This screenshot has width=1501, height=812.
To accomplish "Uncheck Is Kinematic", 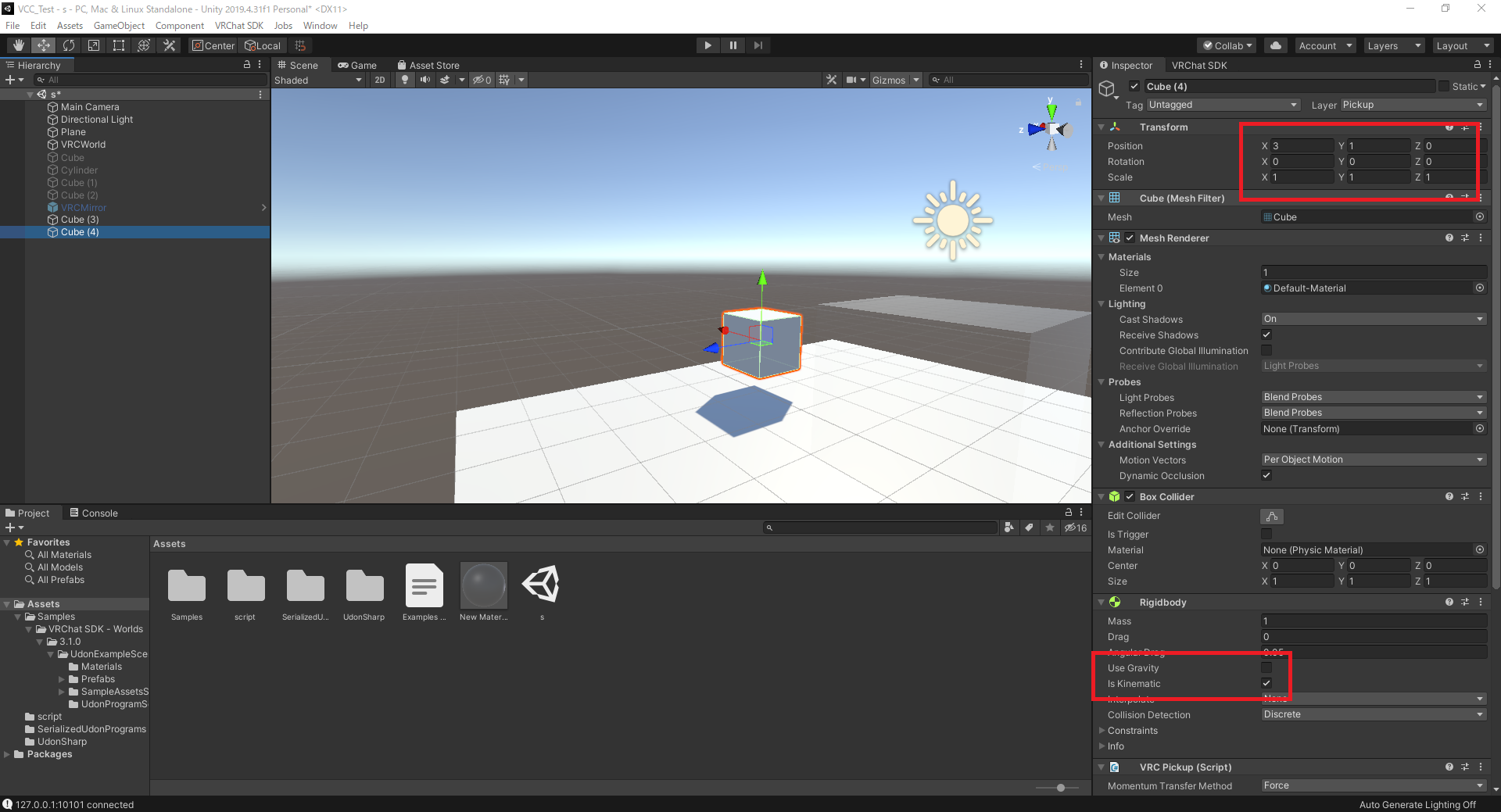I will click(1266, 683).
